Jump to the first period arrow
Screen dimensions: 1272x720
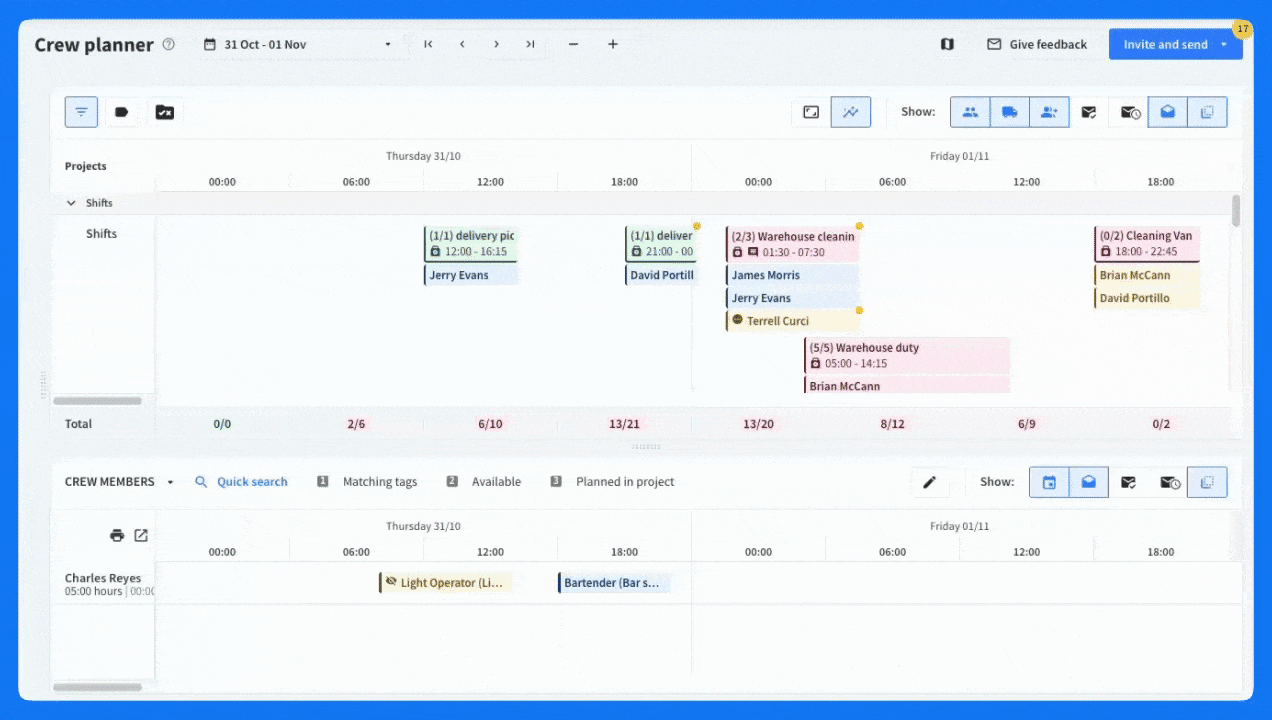click(428, 44)
